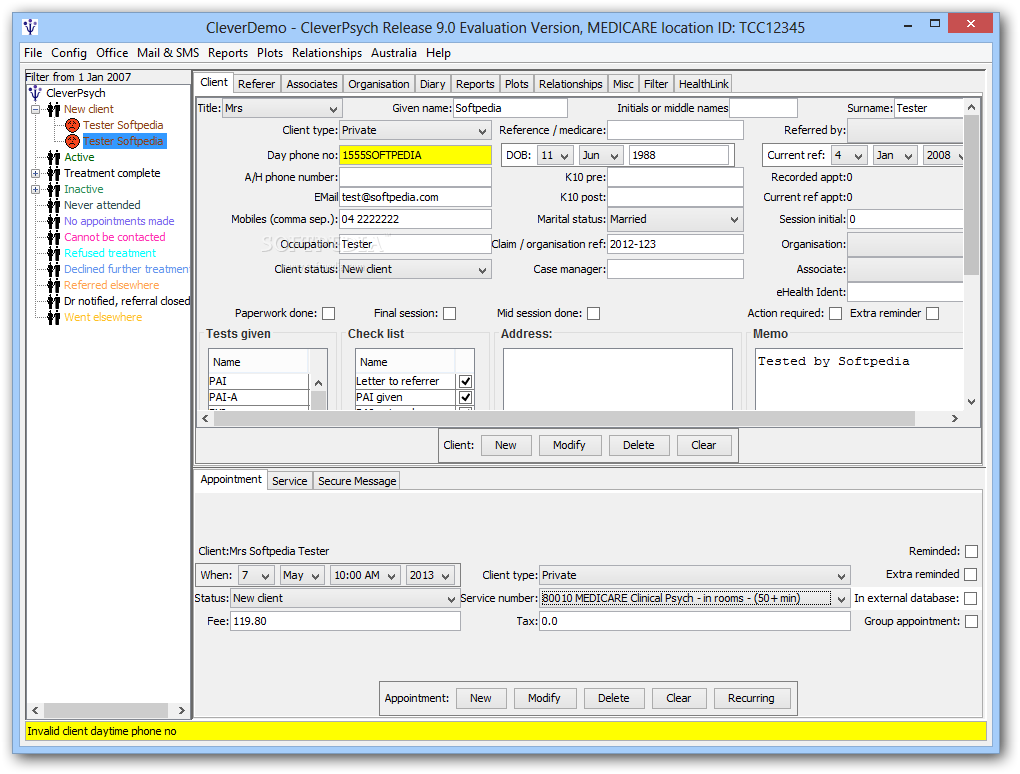
Task: Switch to the Referer tab
Action: click(256, 84)
